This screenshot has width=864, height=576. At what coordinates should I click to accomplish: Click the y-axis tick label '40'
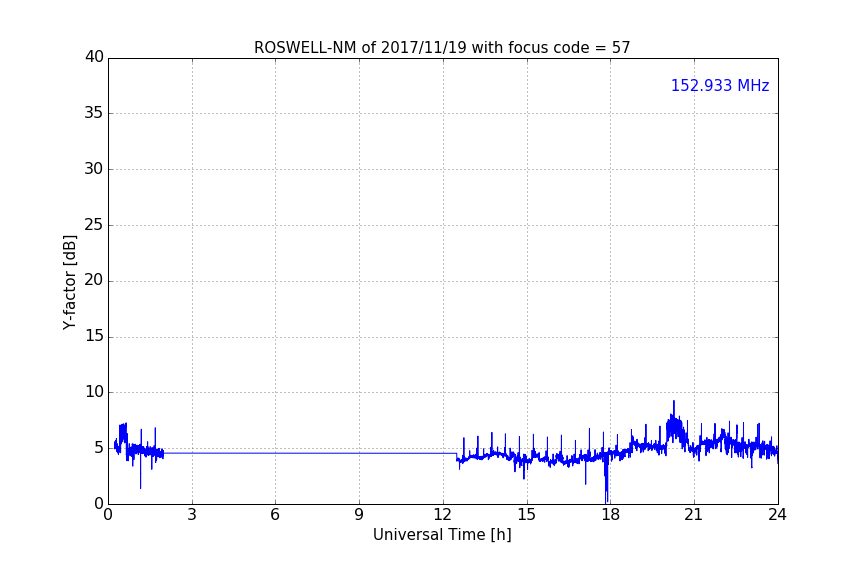pyautogui.click(x=94, y=57)
